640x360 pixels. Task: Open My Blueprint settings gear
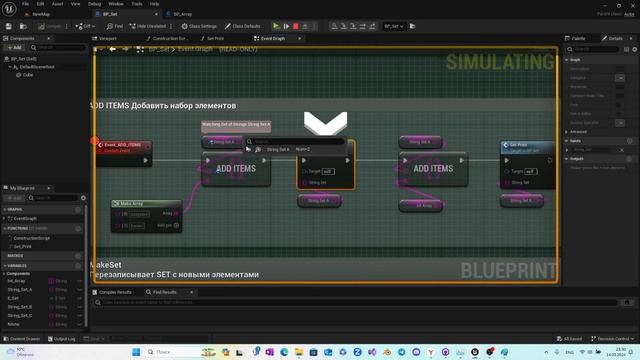pos(83,198)
